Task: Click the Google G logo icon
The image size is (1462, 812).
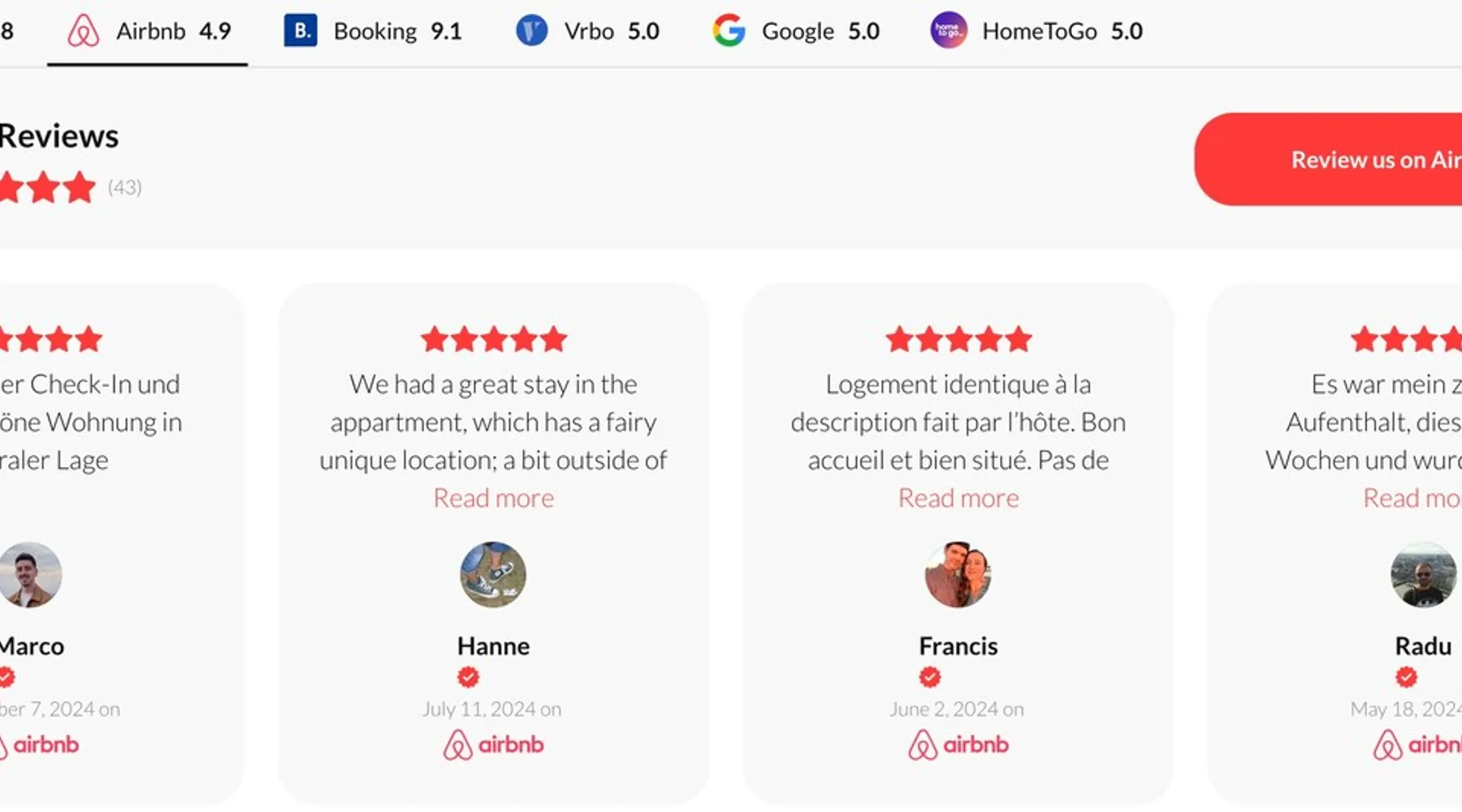Action: coord(729,32)
